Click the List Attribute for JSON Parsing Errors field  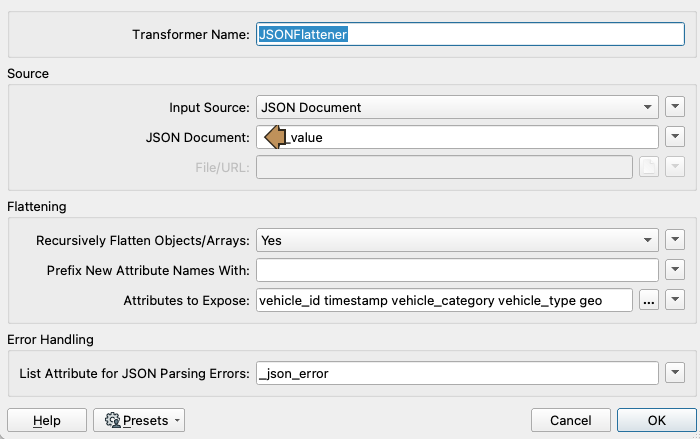(x=457, y=373)
